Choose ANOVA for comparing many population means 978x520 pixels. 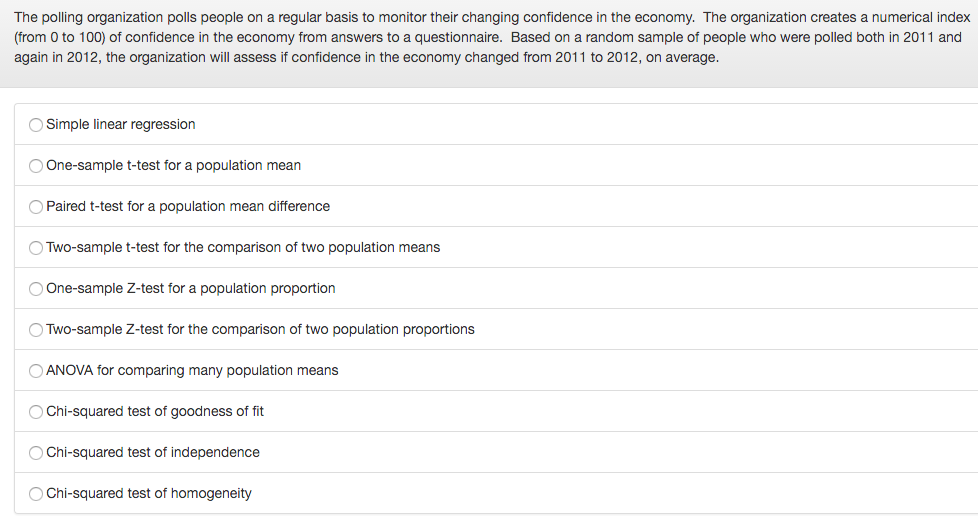pos(36,371)
